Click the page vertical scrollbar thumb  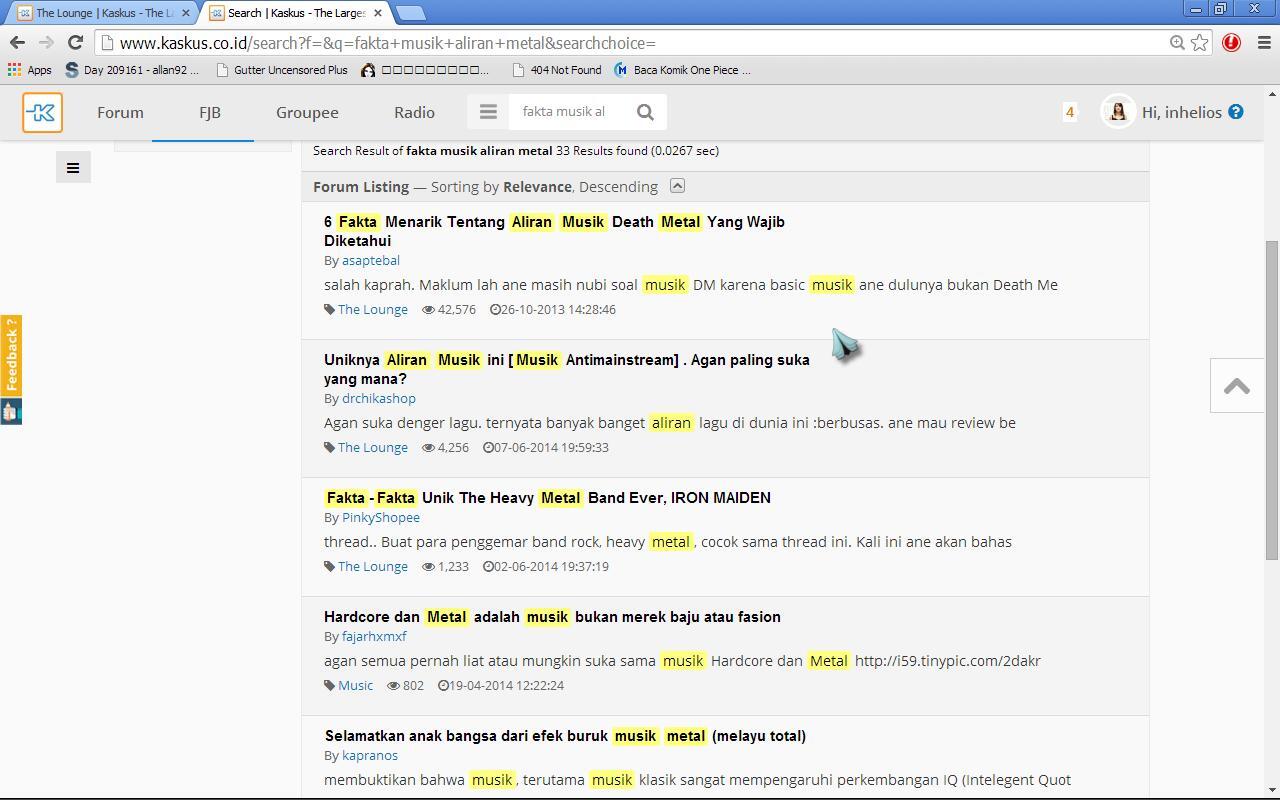coord(1272,400)
